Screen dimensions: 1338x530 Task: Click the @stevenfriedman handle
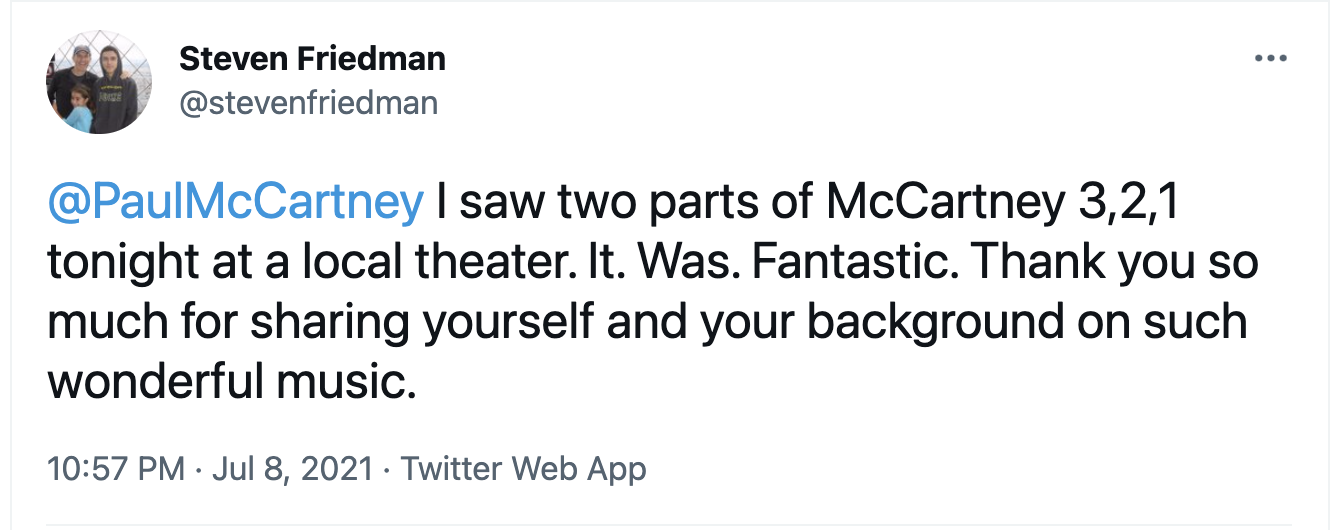point(308,101)
